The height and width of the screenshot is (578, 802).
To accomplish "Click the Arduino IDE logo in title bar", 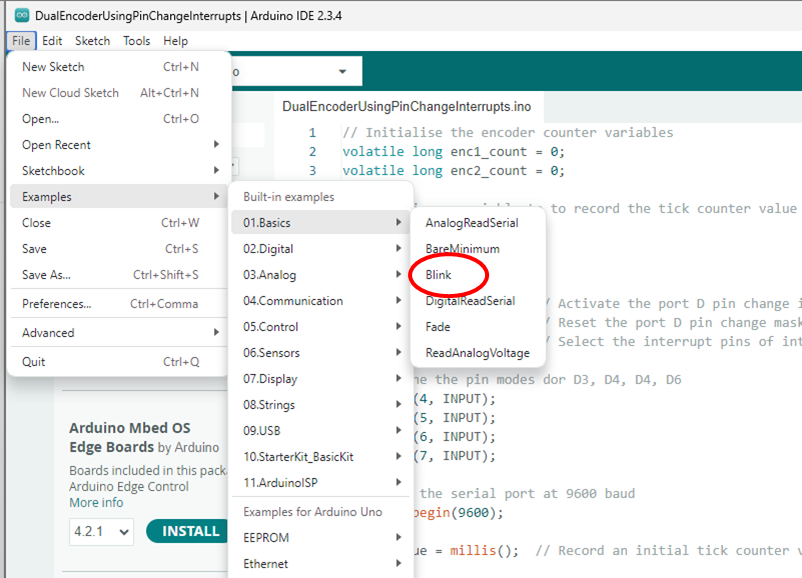I will pos(21,14).
